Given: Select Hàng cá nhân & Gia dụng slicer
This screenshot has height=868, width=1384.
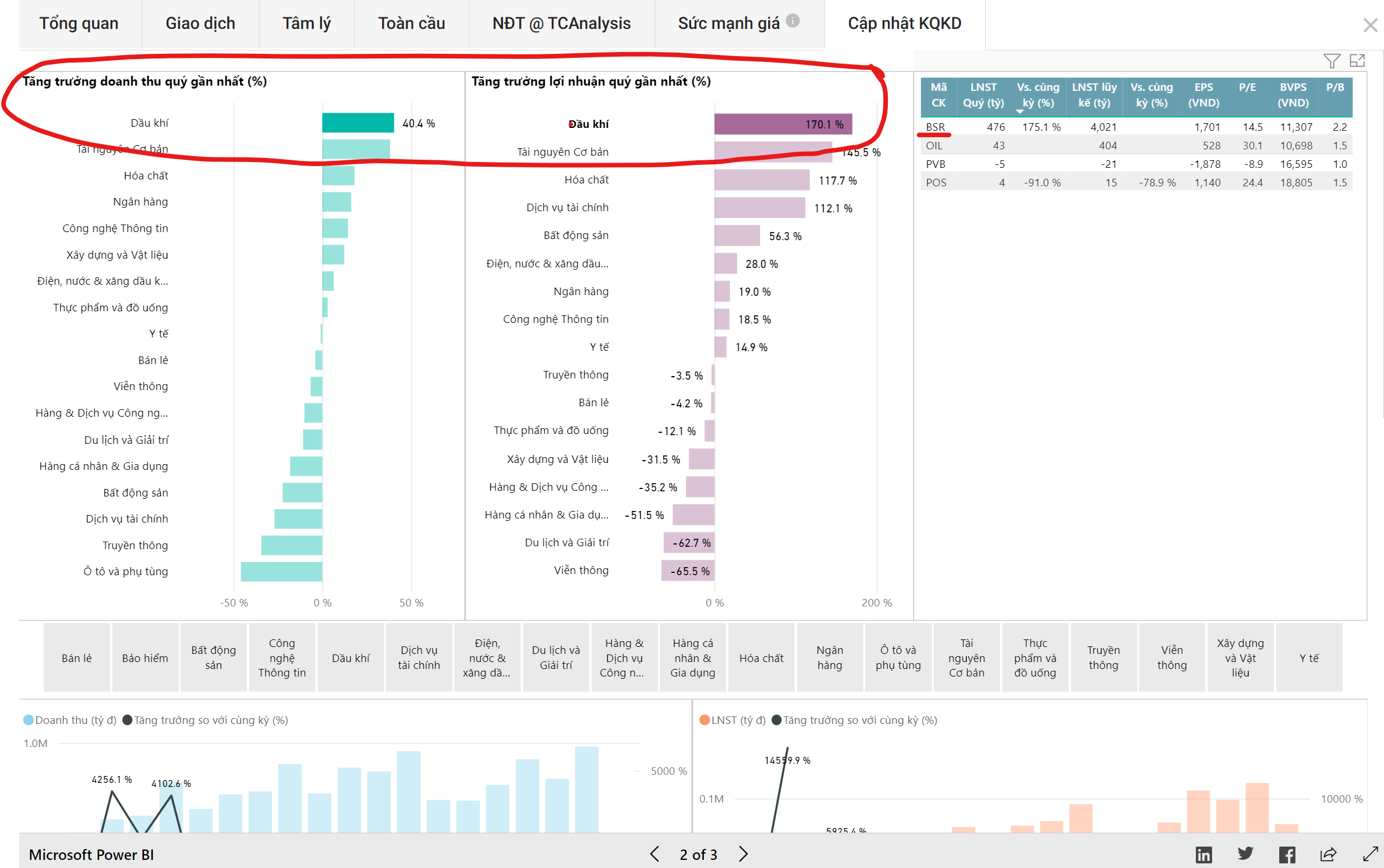Looking at the screenshot, I should coord(693,657).
